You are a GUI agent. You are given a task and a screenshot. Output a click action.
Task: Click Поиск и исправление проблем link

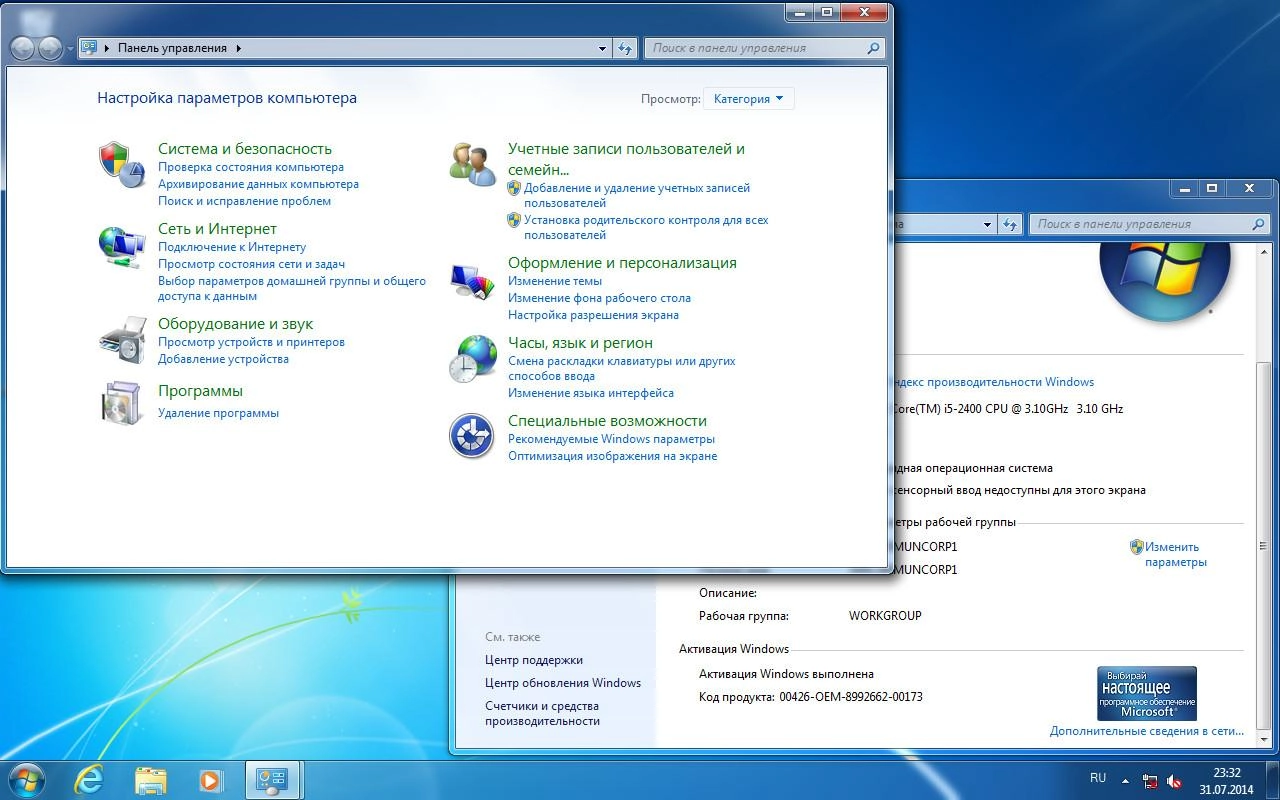[244, 201]
